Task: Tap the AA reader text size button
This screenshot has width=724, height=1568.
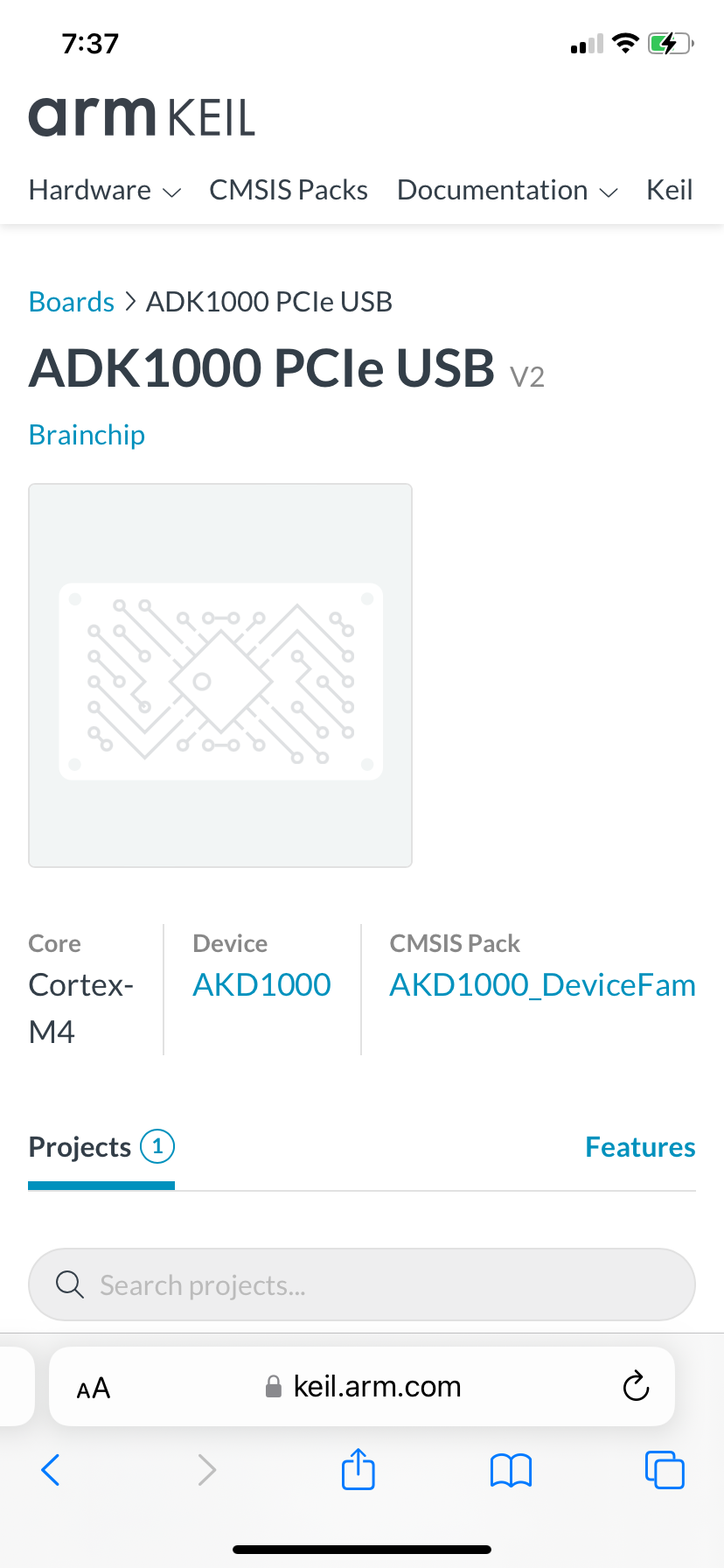Action: click(94, 1388)
